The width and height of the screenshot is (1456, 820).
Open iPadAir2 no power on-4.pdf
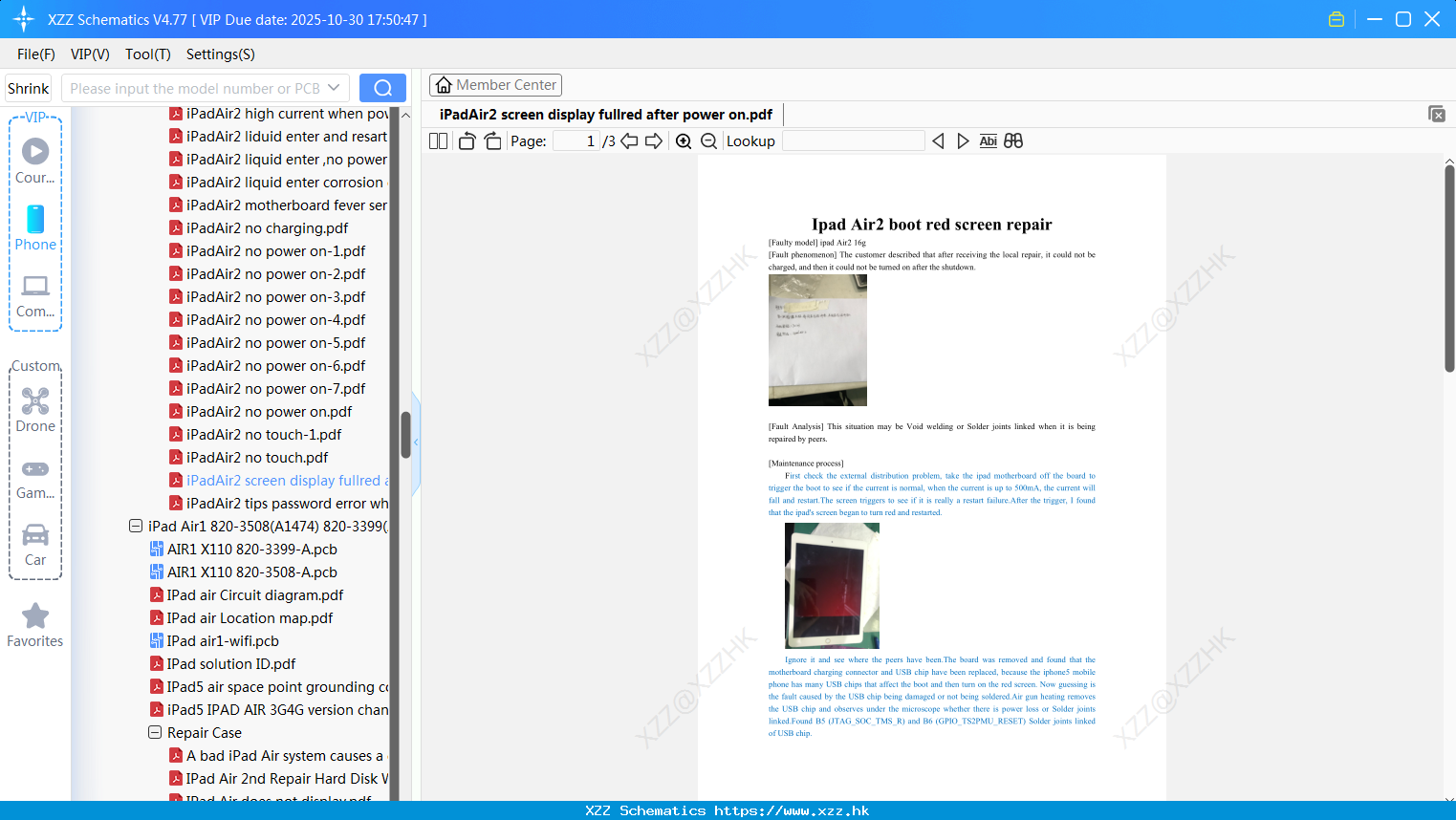tap(275, 319)
